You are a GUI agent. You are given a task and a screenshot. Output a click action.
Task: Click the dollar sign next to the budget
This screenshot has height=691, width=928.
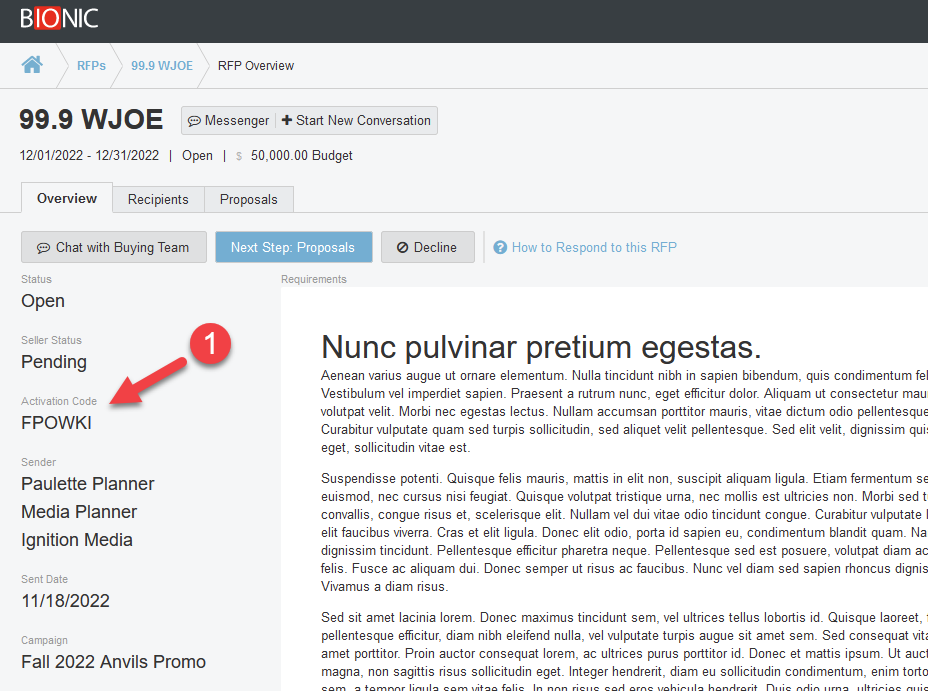click(239, 156)
